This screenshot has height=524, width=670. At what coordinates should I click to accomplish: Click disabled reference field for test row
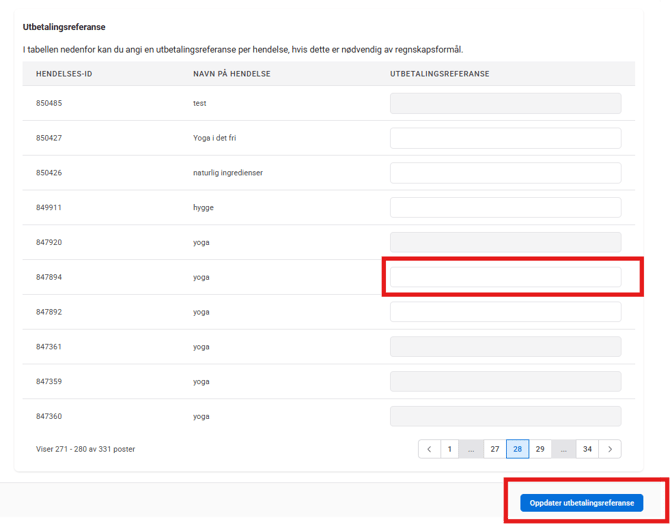click(505, 103)
